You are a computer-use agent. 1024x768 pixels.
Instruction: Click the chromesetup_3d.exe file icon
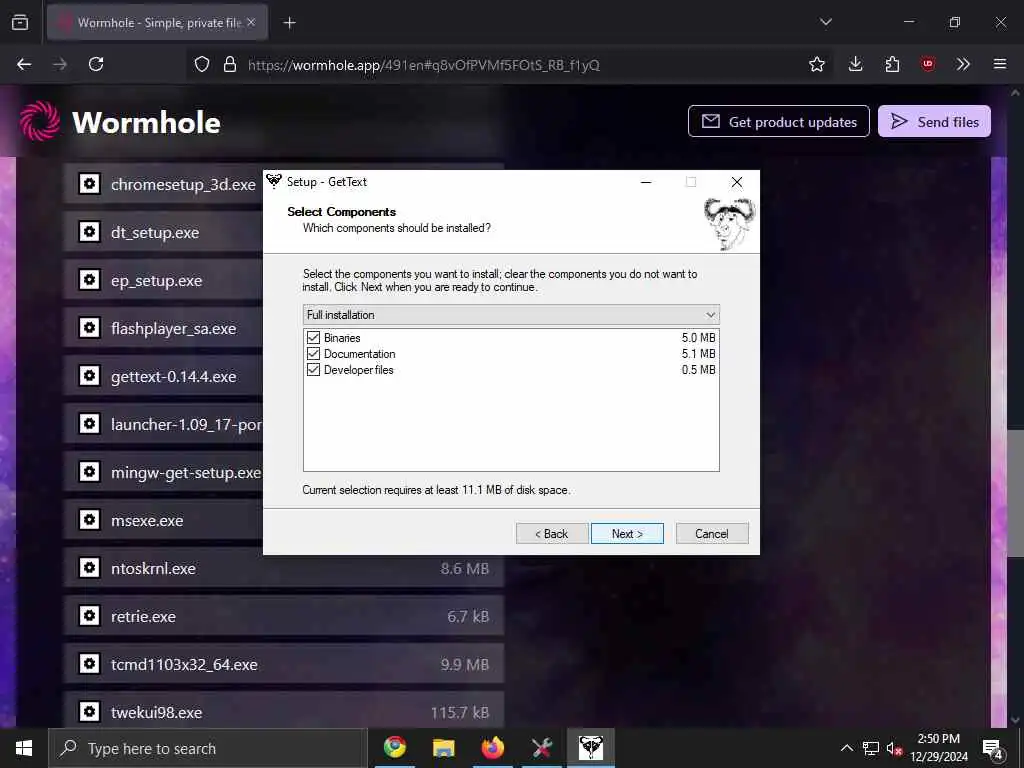coord(89,184)
